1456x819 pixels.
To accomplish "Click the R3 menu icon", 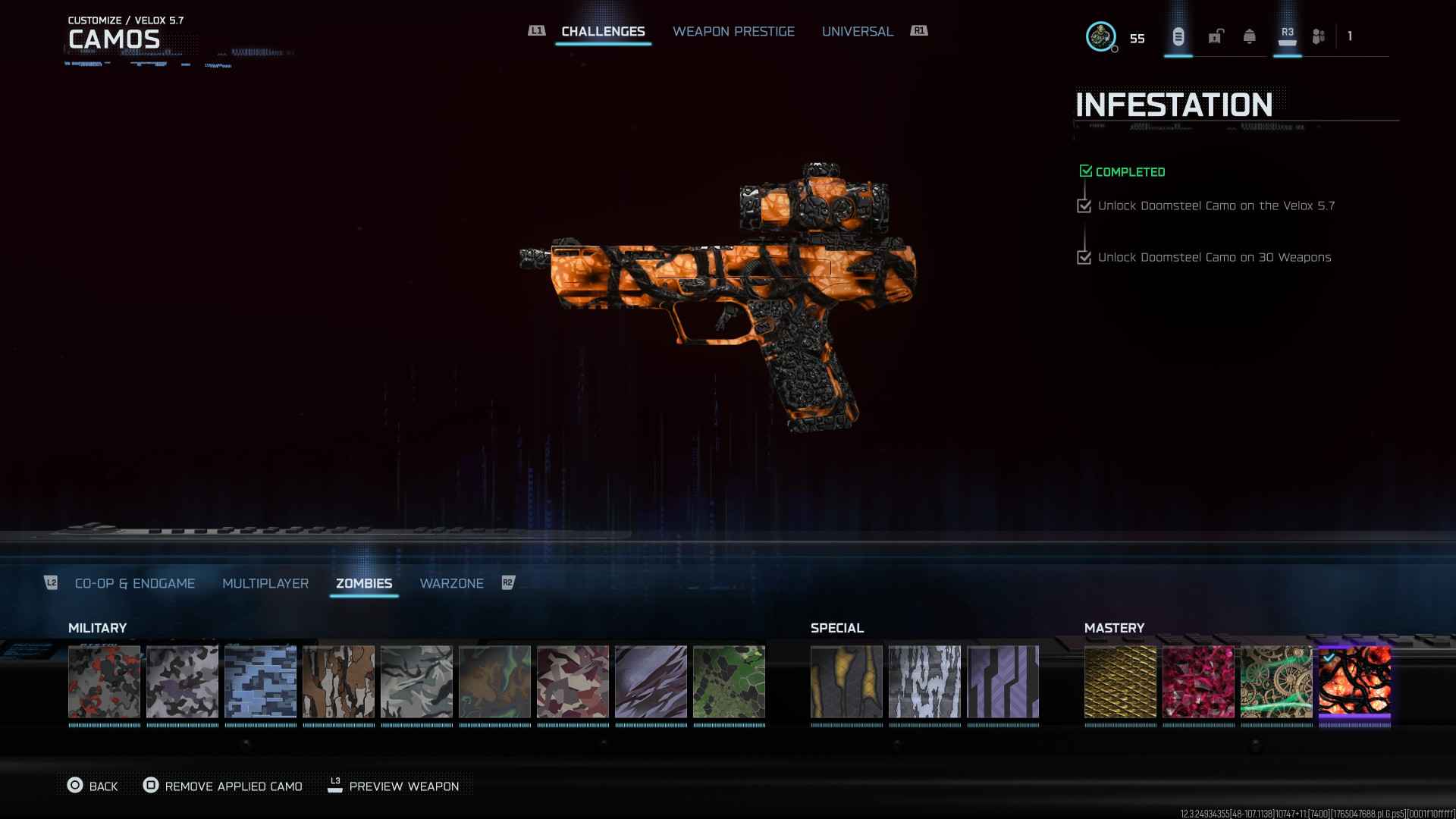I will (x=1287, y=36).
